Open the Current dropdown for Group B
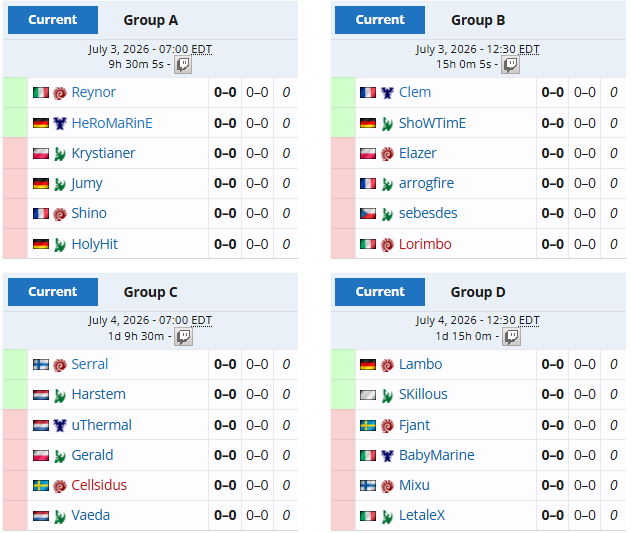Image resolution: width=631 pixels, height=533 pixels. pos(380,20)
